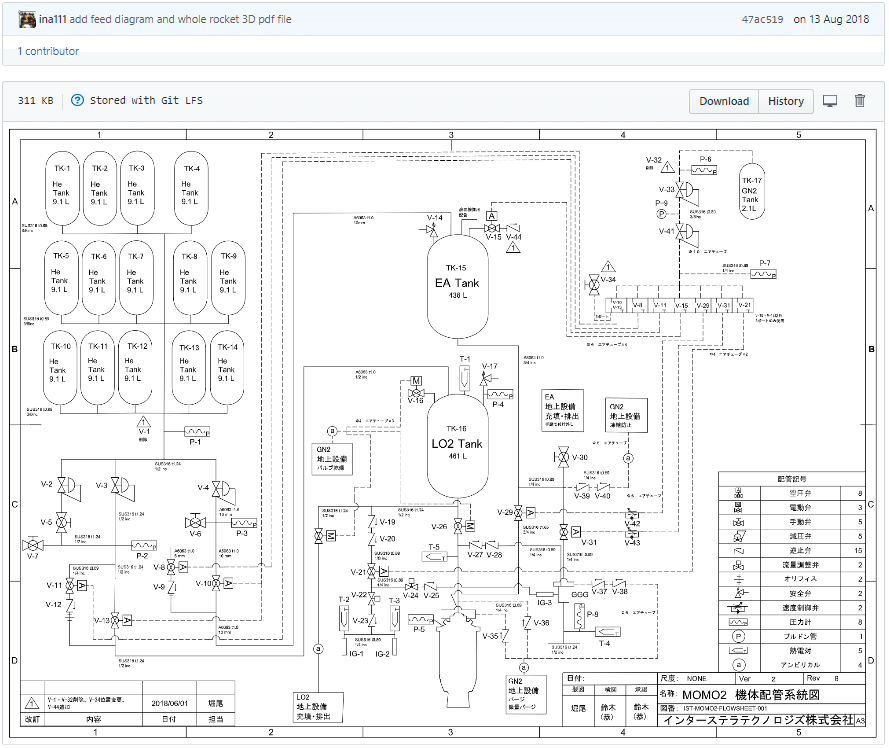Click the T-4 thermocouple symbol
889x748 pixels.
tap(607, 632)
